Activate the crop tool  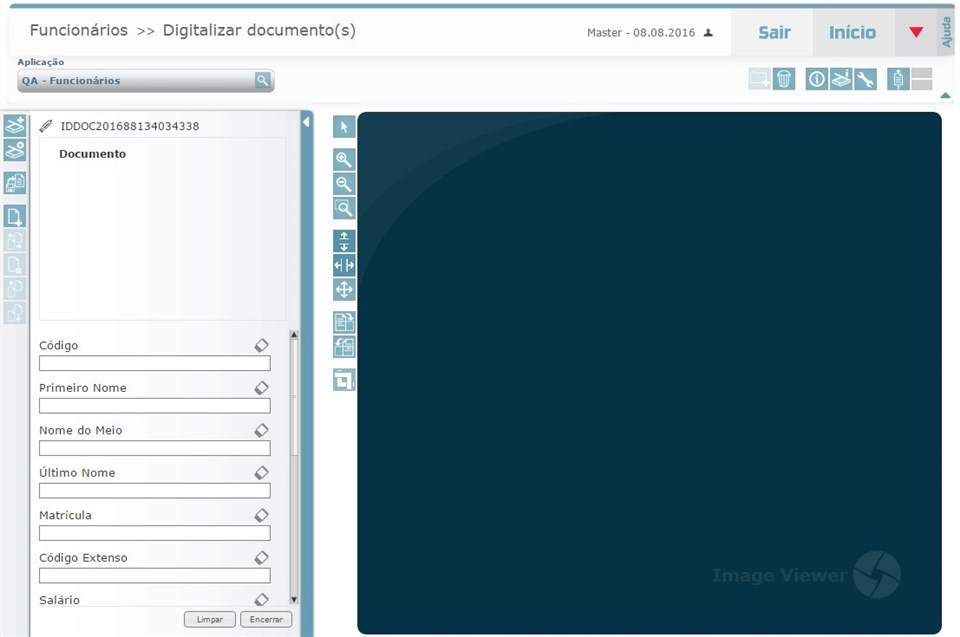click(x=343, y=379)
